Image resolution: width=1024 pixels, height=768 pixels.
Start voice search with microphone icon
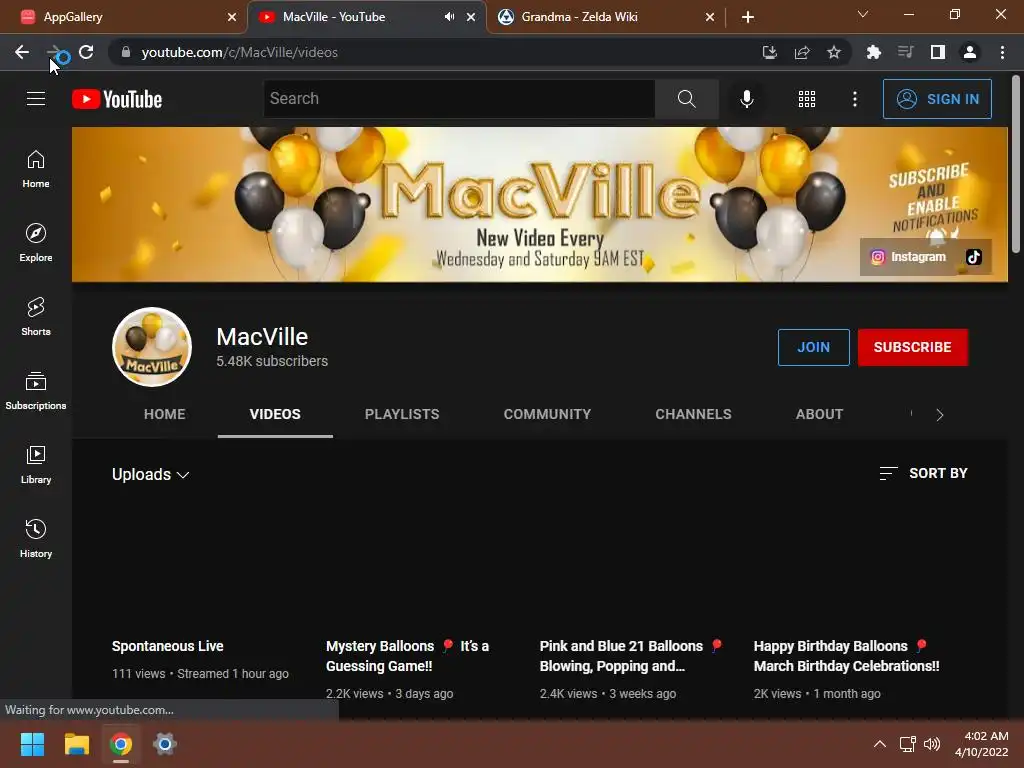pos(746,99)
